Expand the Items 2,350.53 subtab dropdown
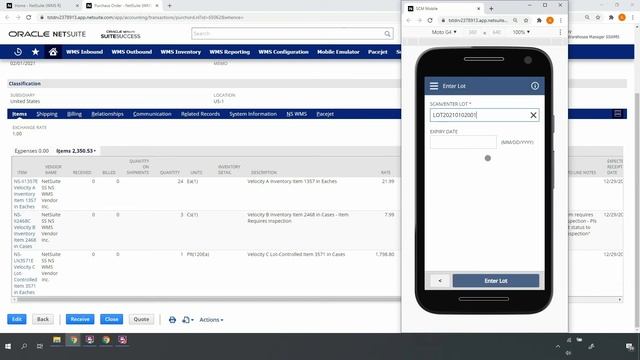Viewport: 640px width, 360px height. tap(76, 151)
